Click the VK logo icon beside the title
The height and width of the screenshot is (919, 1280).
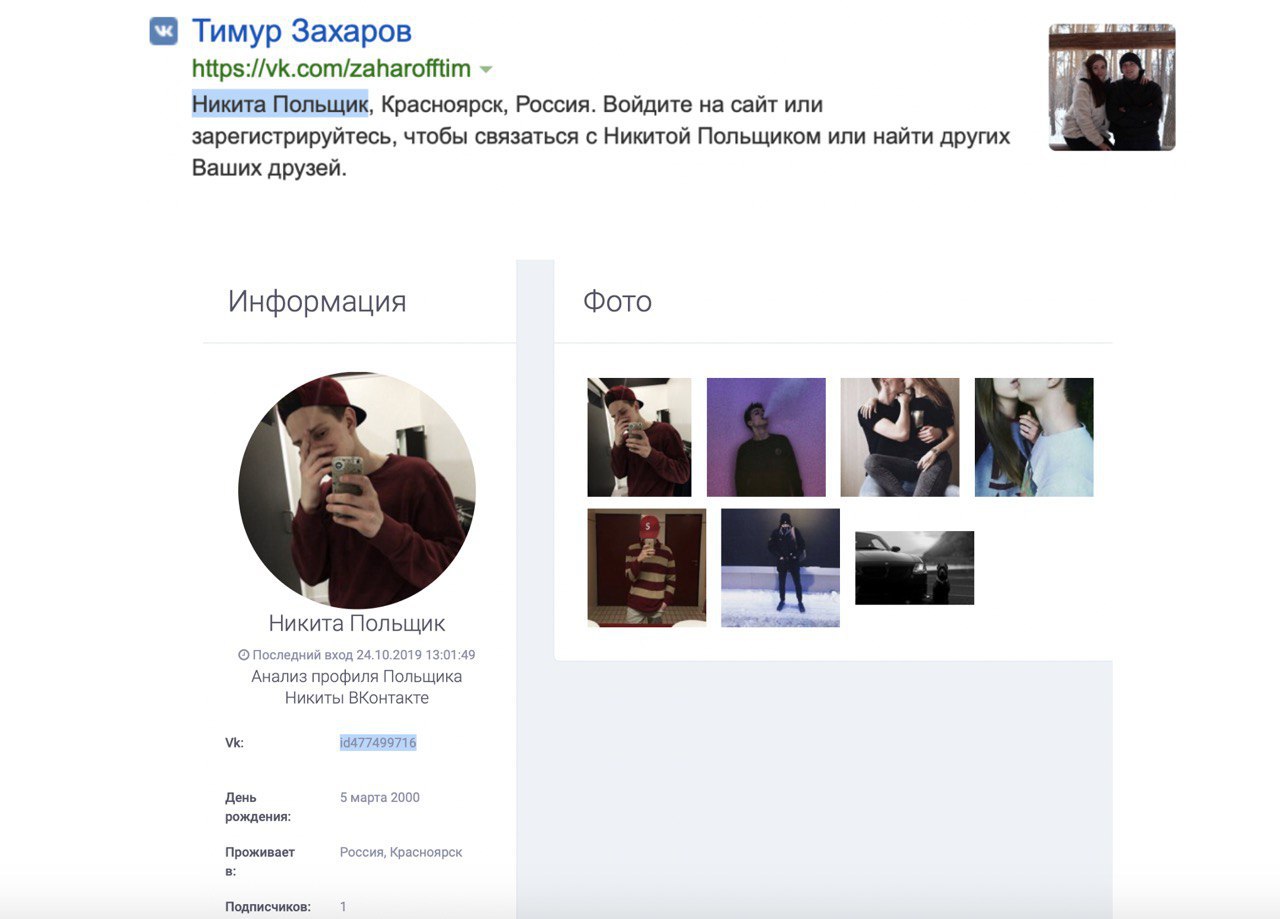(163, 31)
